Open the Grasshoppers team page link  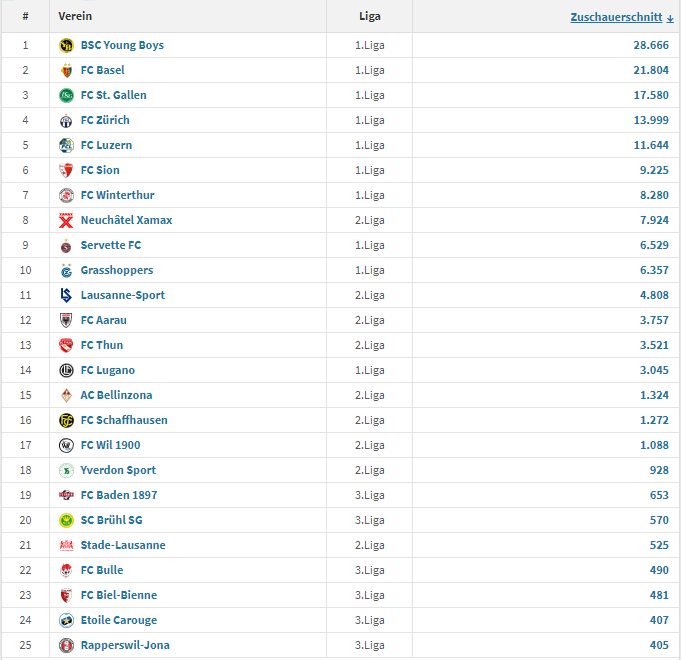(x=117, y=270)
